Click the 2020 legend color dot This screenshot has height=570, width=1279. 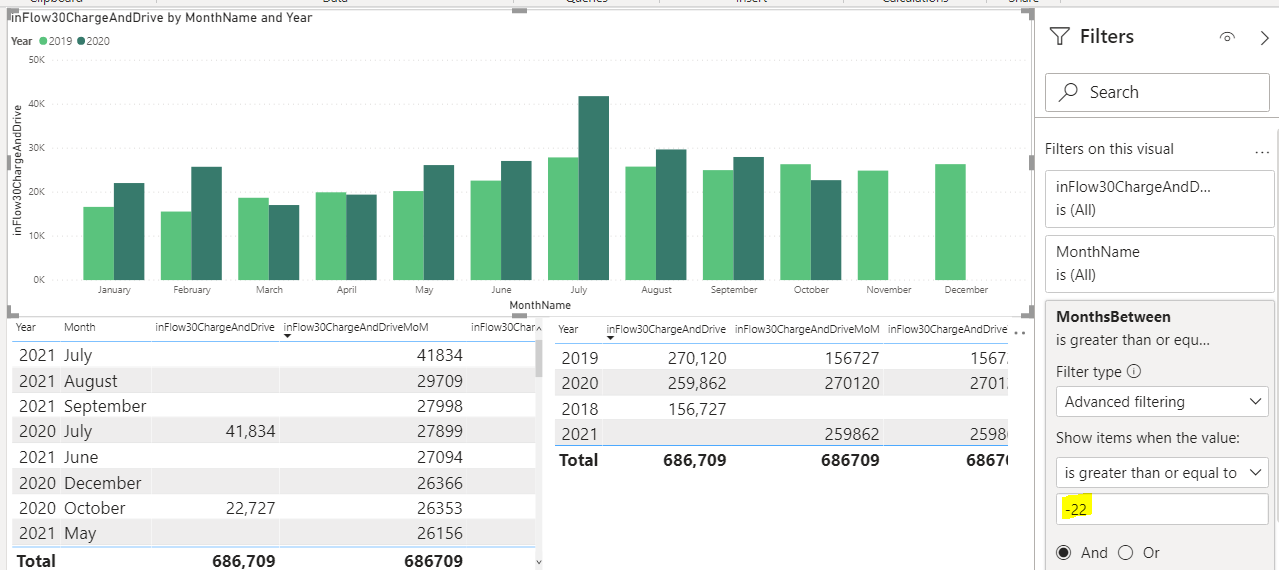click(x=83, y=41)
